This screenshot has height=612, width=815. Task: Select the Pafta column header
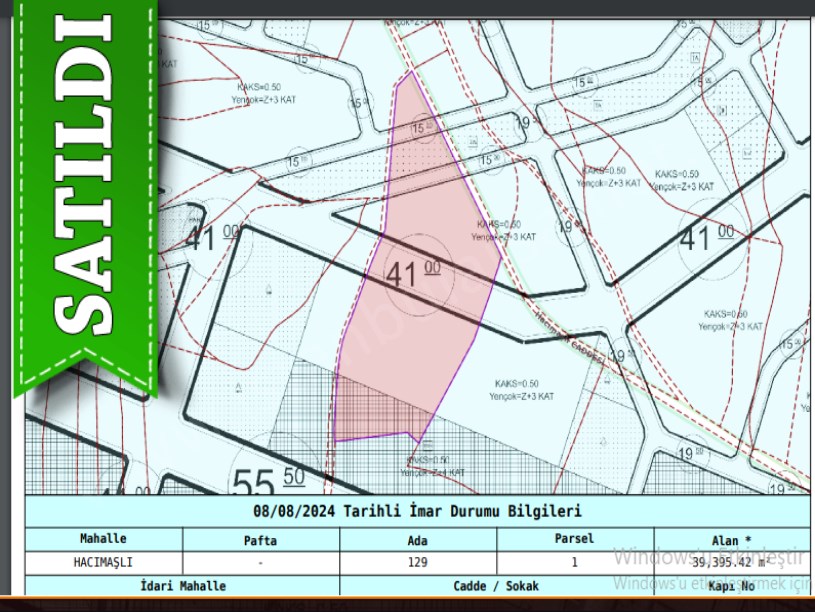click(x=261, y=540)
